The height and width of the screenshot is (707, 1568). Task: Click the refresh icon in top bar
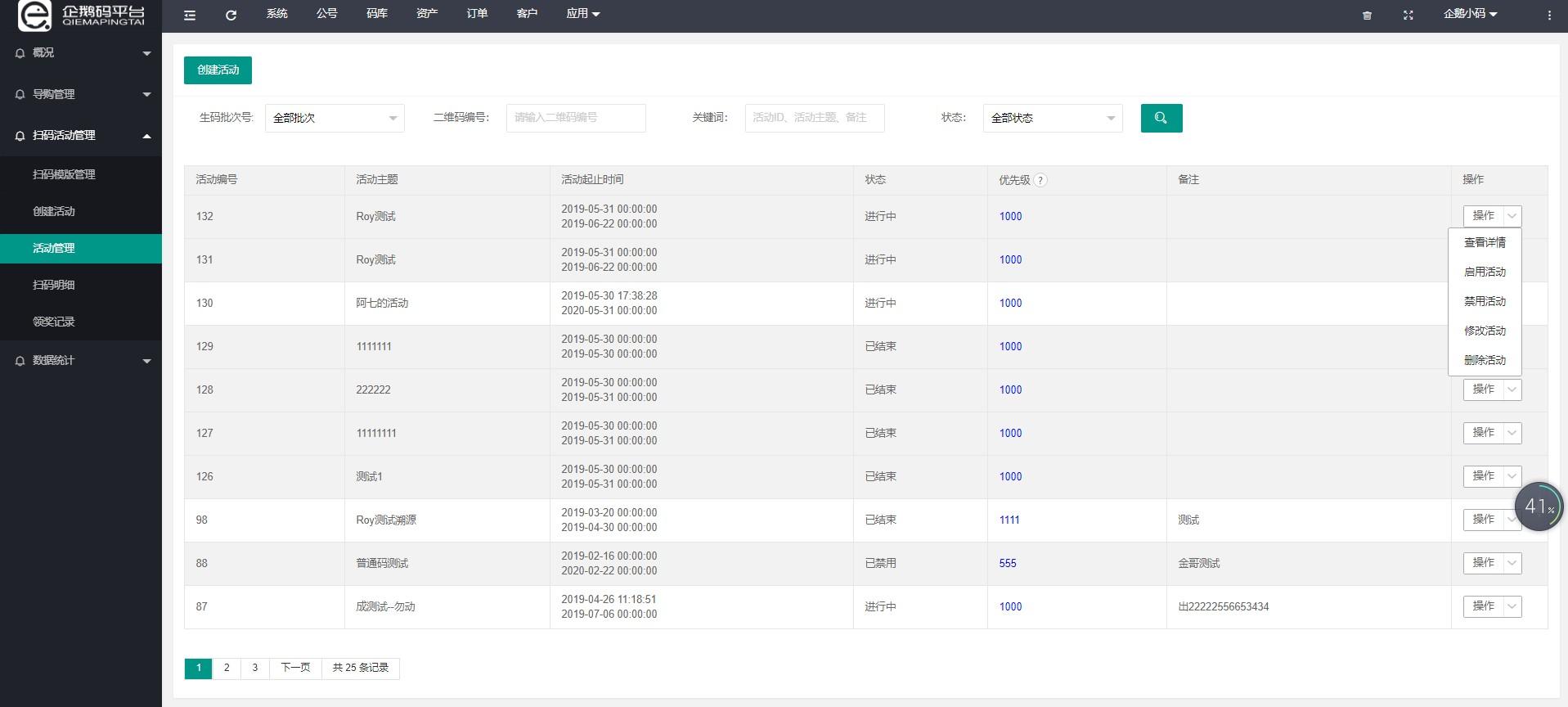coord(231,15)
